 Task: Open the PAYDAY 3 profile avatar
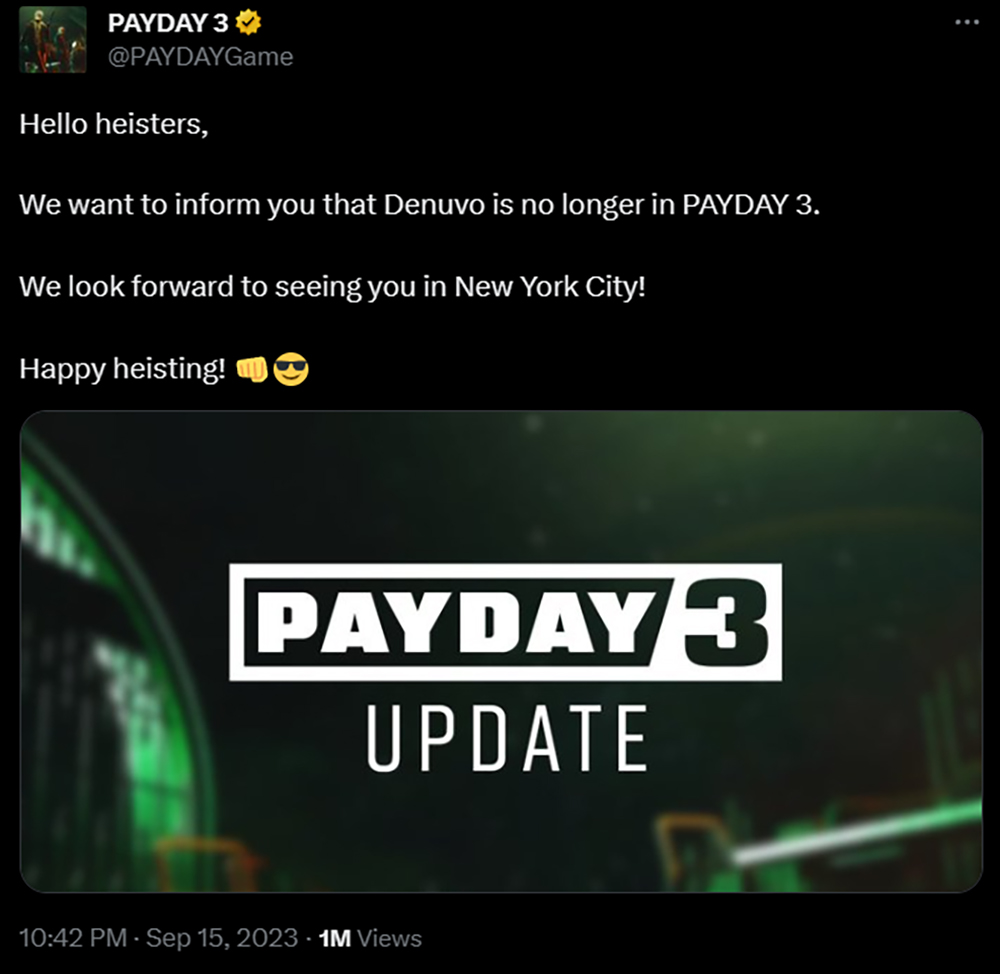click(53, 40)
